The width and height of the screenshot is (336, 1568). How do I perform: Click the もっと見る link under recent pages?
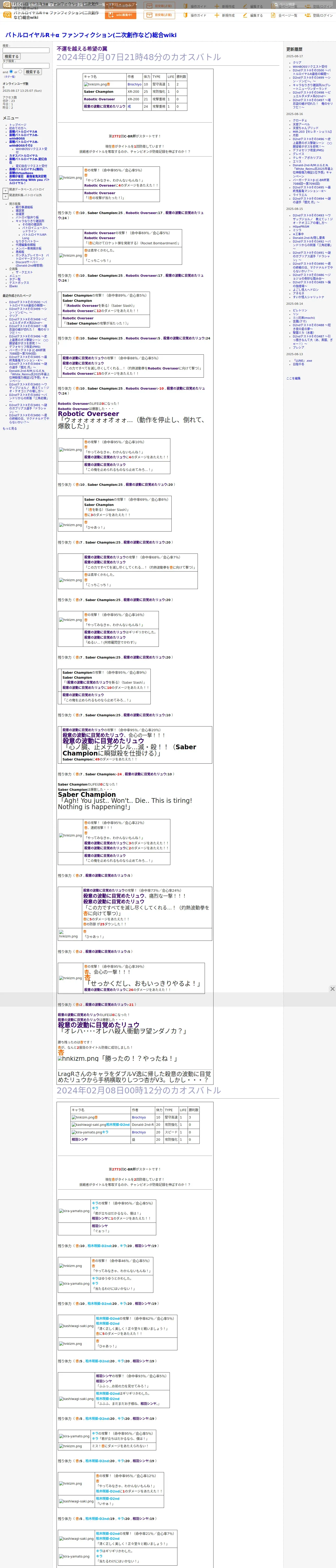click(10, 429)
